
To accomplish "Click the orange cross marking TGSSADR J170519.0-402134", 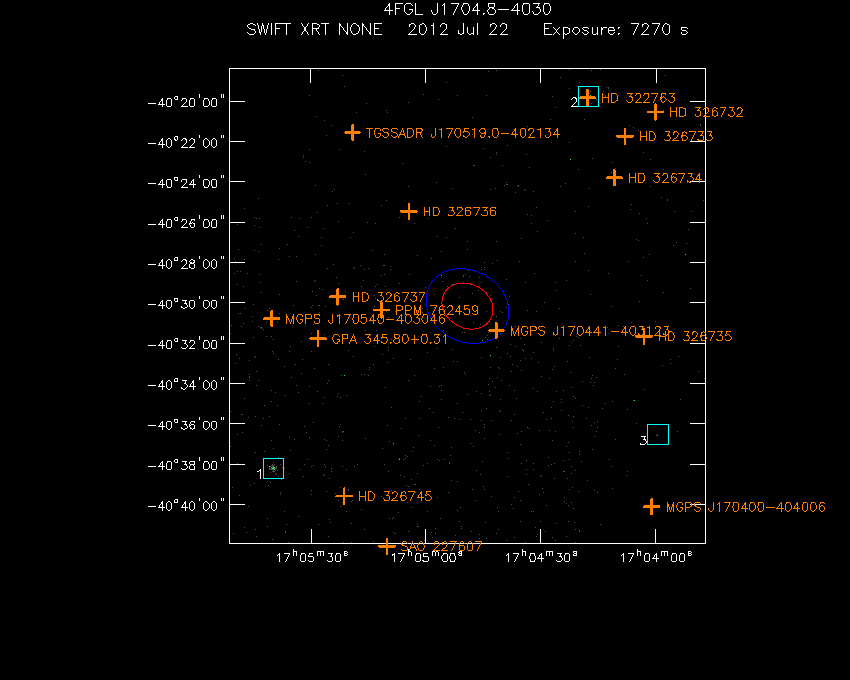I will click(x=352, y=132).
